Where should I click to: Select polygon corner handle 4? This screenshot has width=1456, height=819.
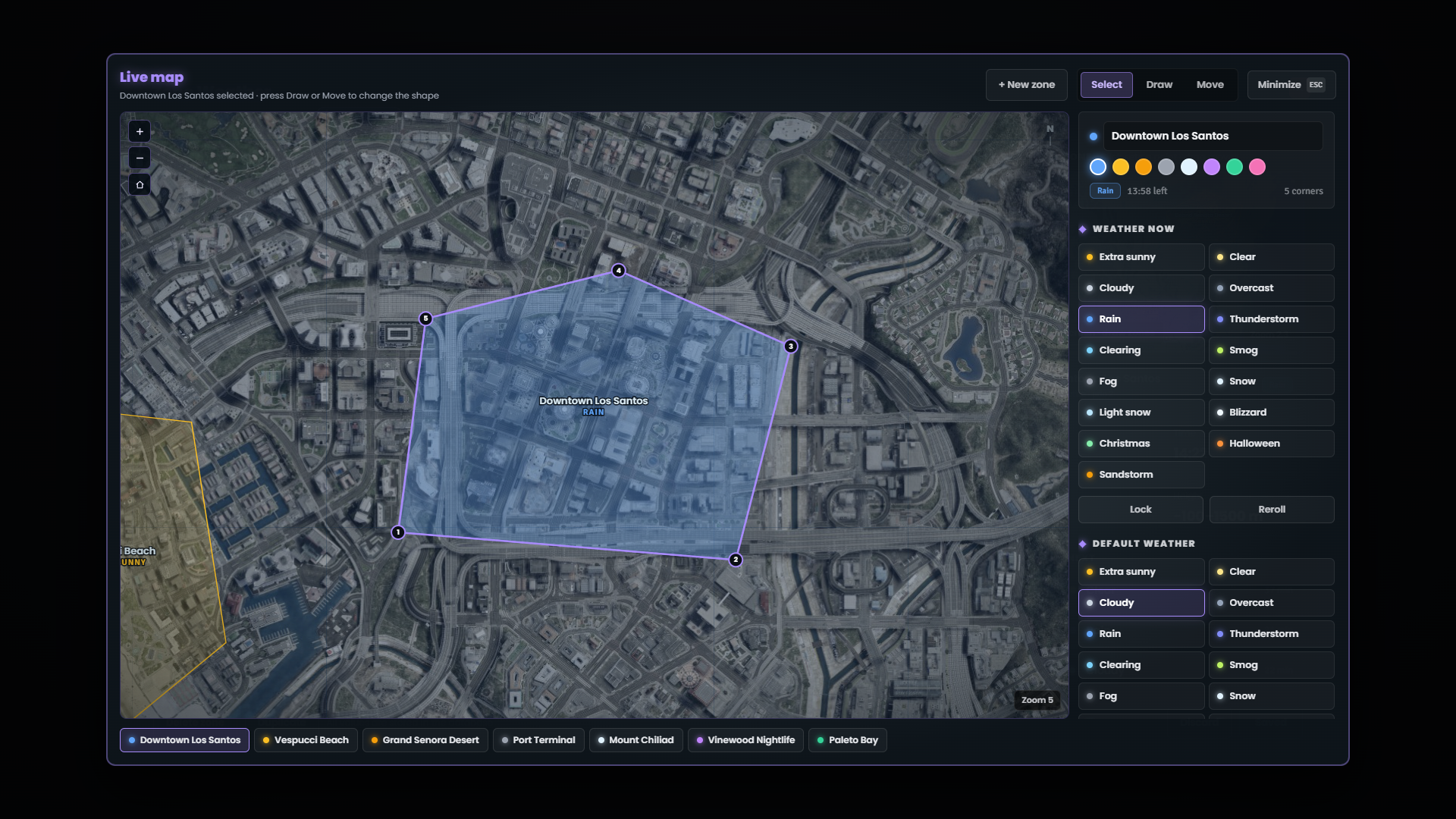[x=619, y=270]
